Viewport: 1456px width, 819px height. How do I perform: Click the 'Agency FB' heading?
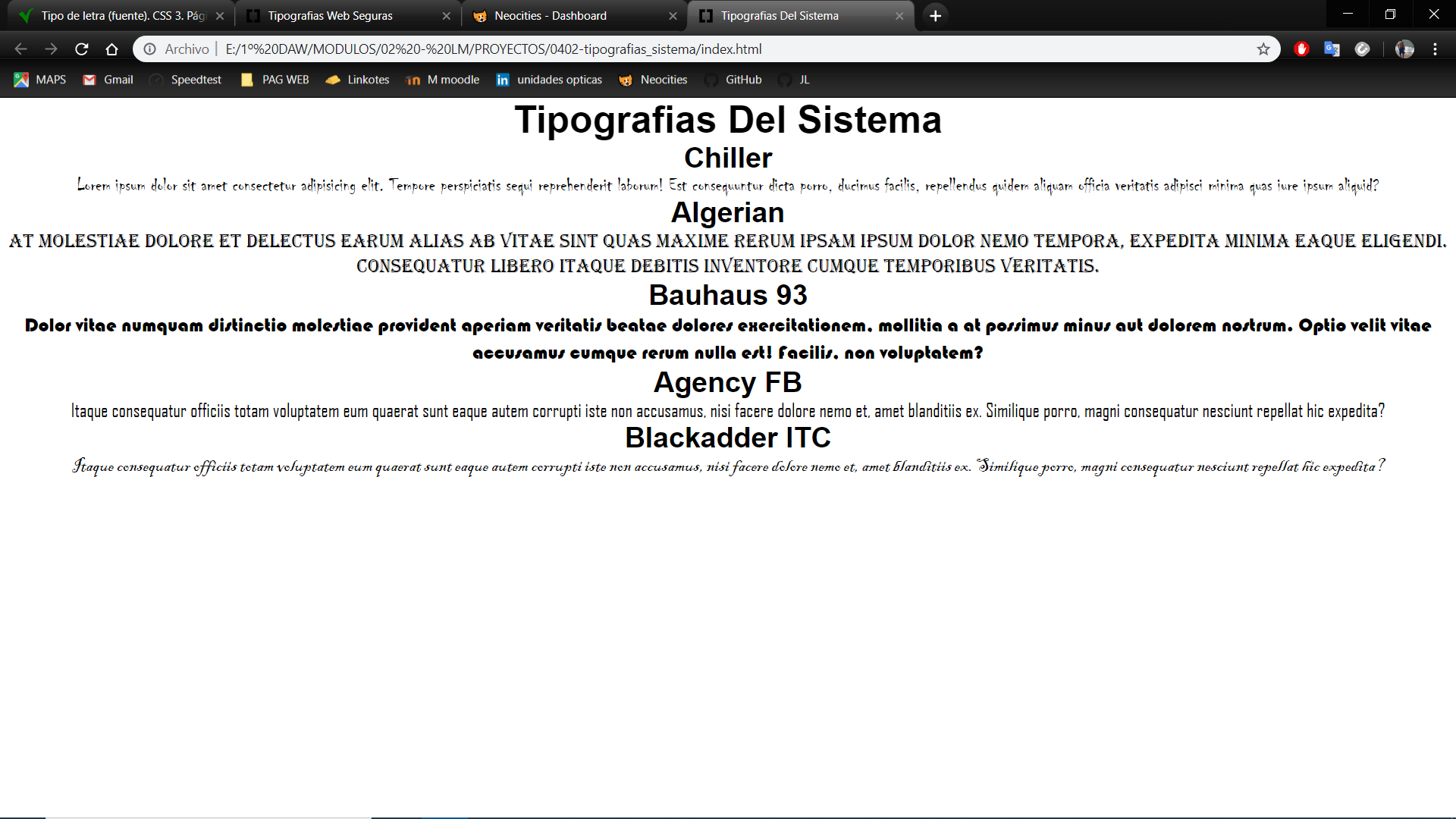[728, 382]
